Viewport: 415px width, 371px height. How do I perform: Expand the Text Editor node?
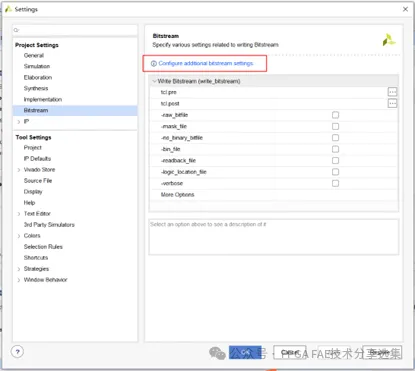(19, 214)
